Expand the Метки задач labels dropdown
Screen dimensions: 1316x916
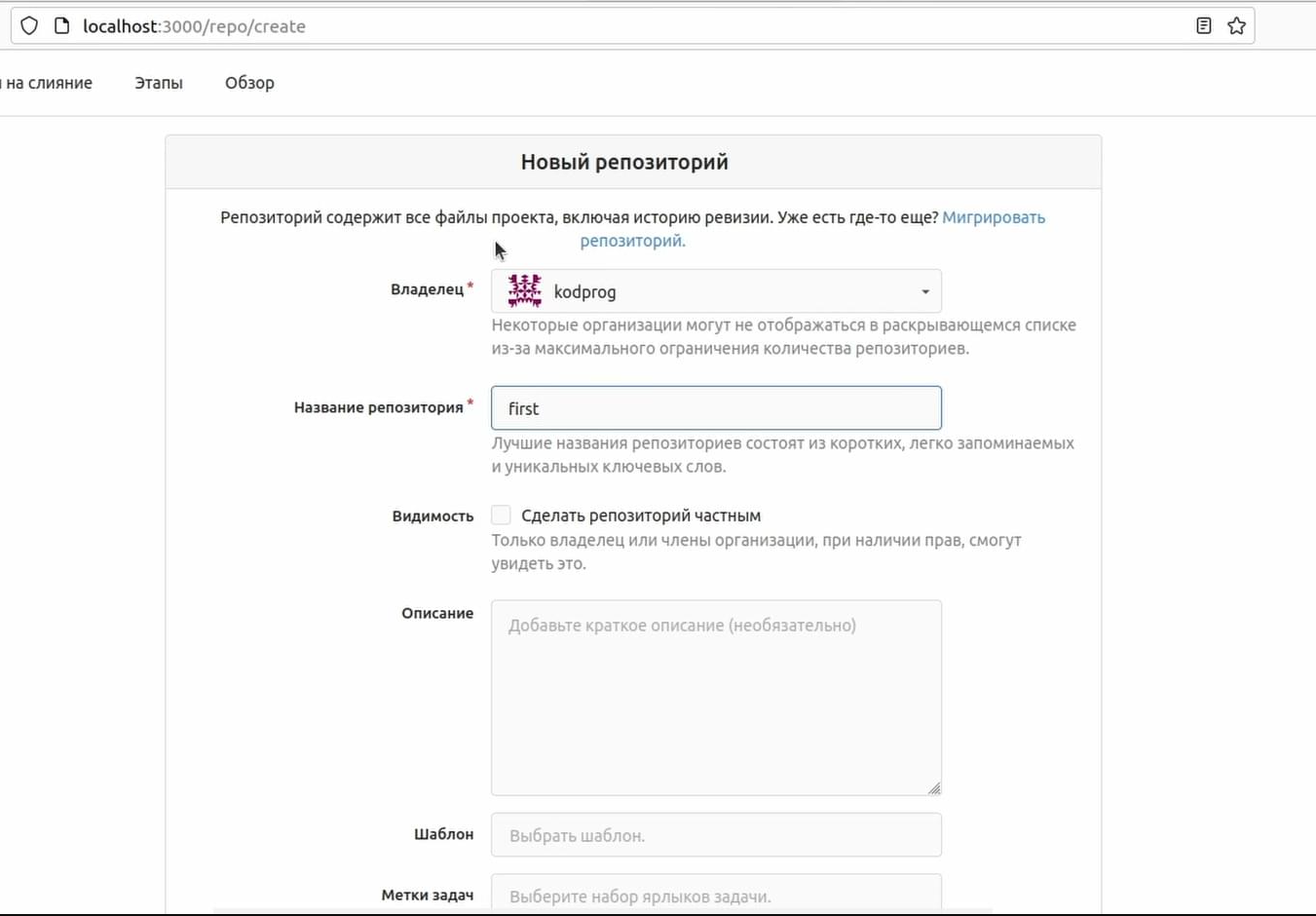coord(716,895)
